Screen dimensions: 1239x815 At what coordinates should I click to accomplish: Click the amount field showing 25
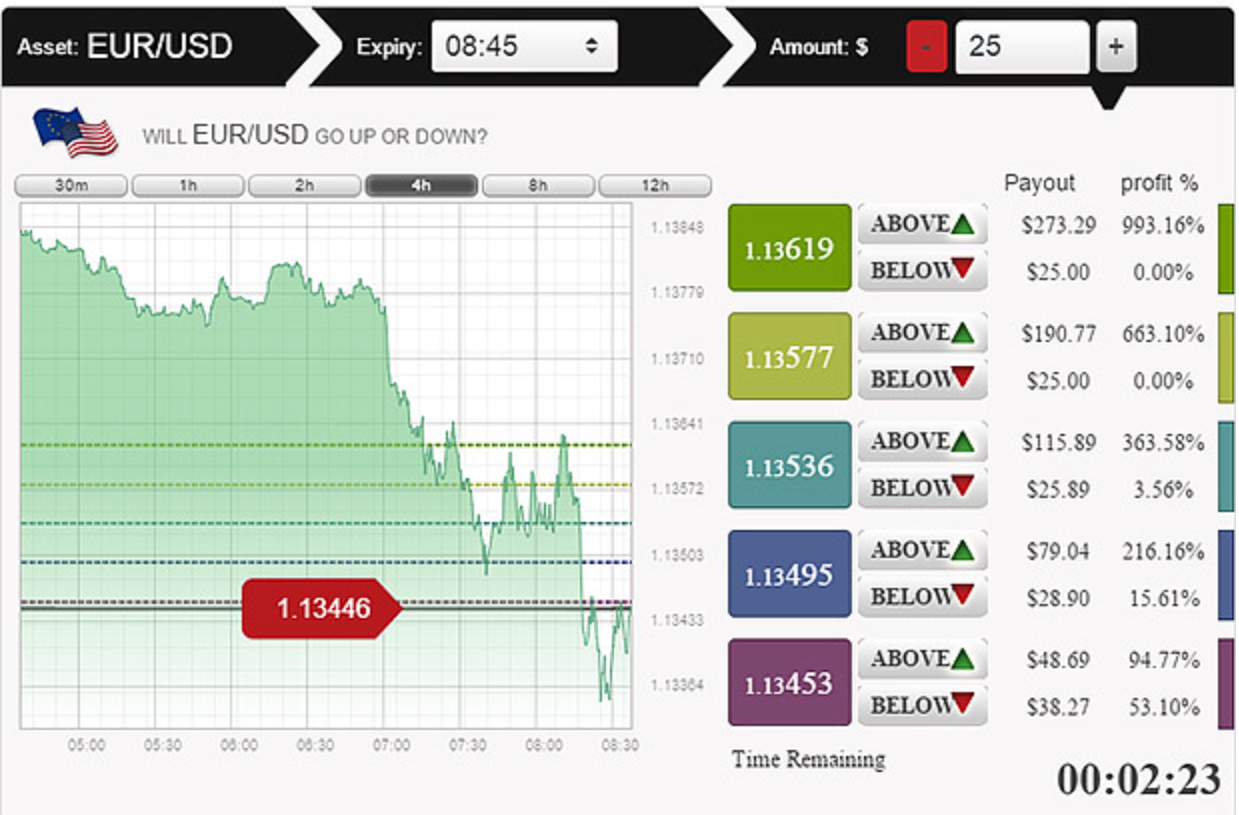[1021, 45]
